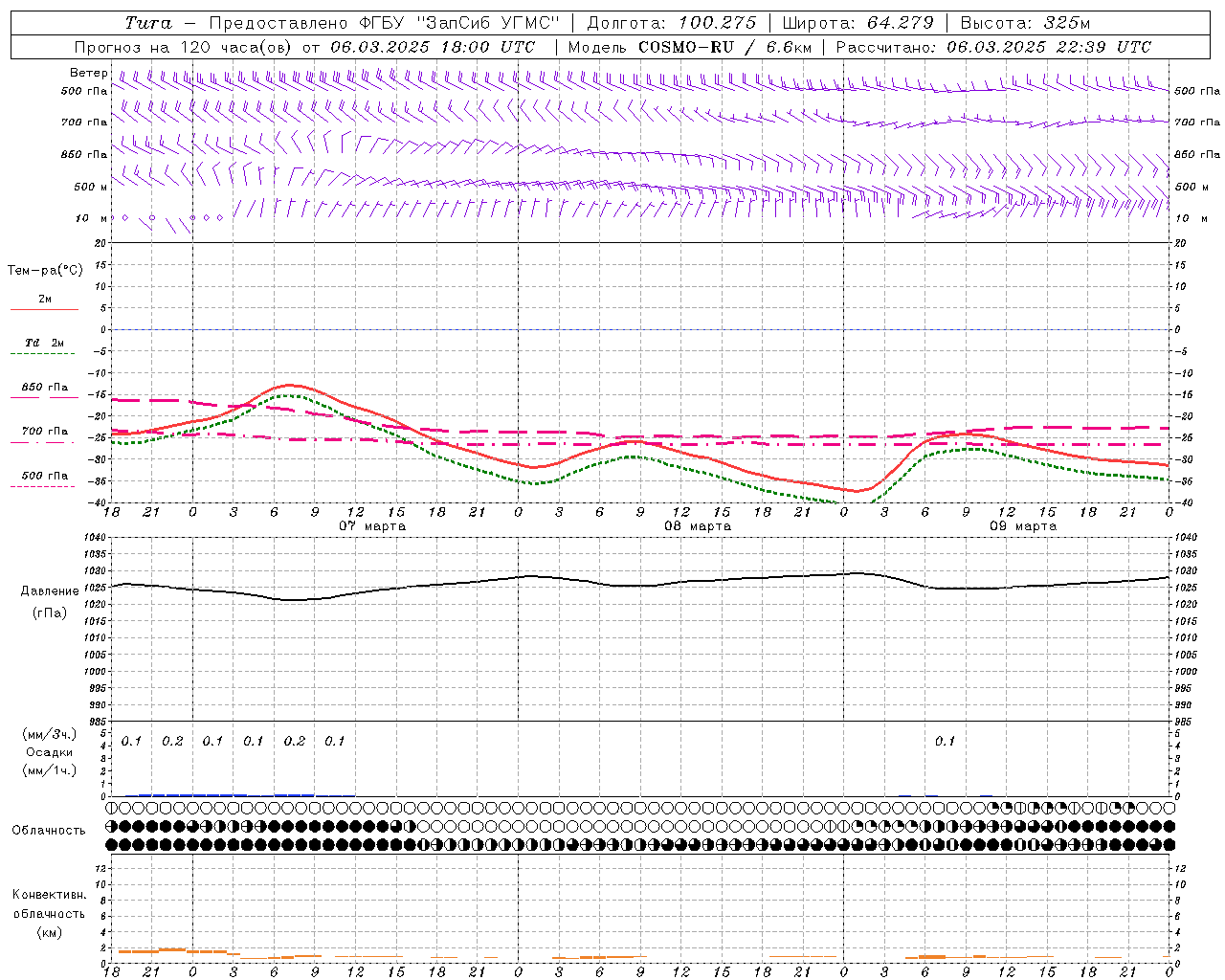This screenshot has height=980, width=1225.
Task: Click the "850 гПа" temperature legend entry
Action: [45, 388]
